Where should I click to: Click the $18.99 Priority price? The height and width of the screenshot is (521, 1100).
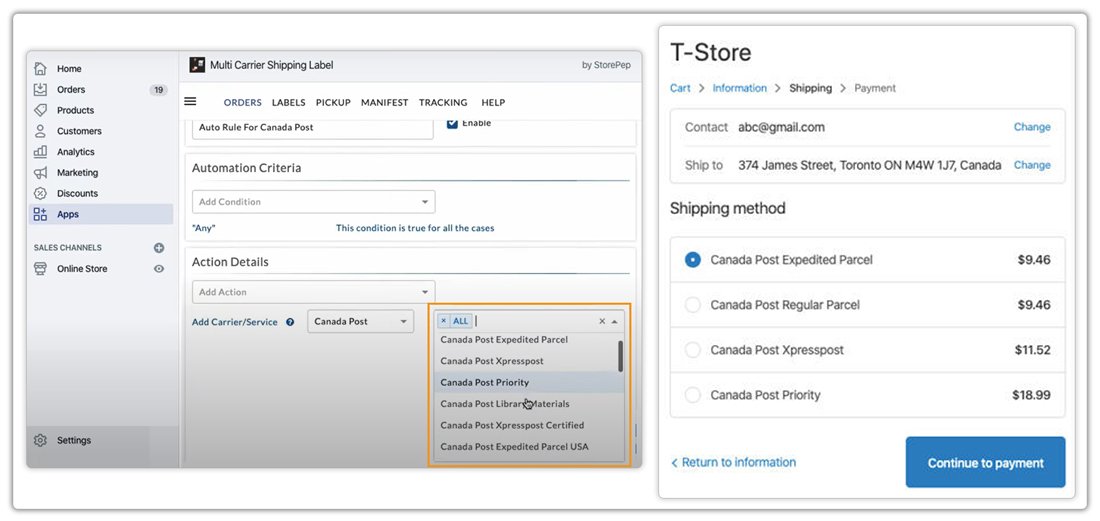coord(1031,395)
